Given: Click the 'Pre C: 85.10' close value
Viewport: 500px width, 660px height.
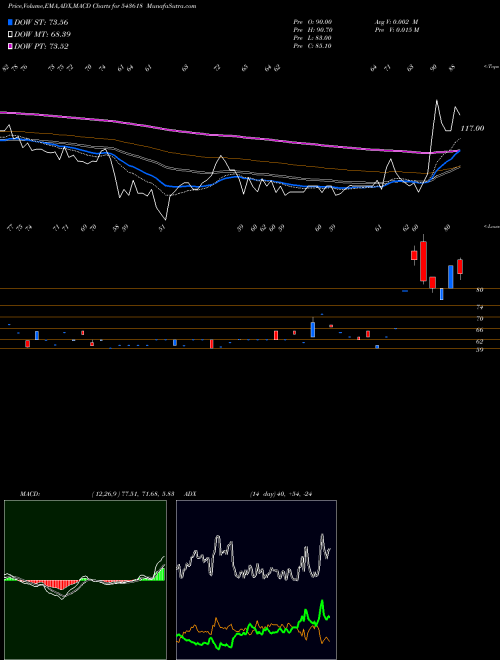Looking at the screenshot, I should 313,46.
